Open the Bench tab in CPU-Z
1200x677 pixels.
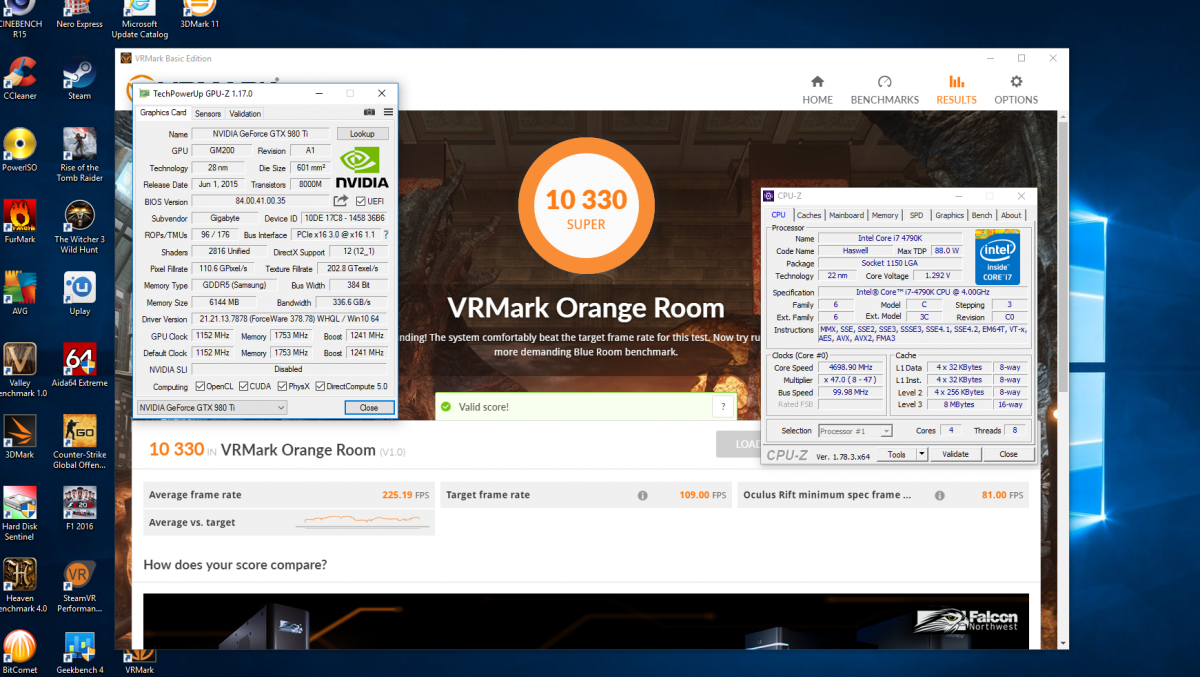coord(983,215)
